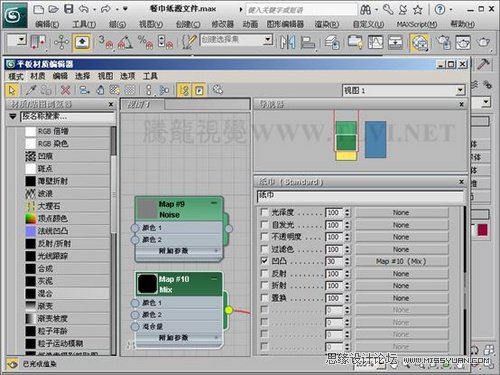Enable the 过滤色 map checkbox
The width and height of the screenshot is (500, 375).
(264, 249)
